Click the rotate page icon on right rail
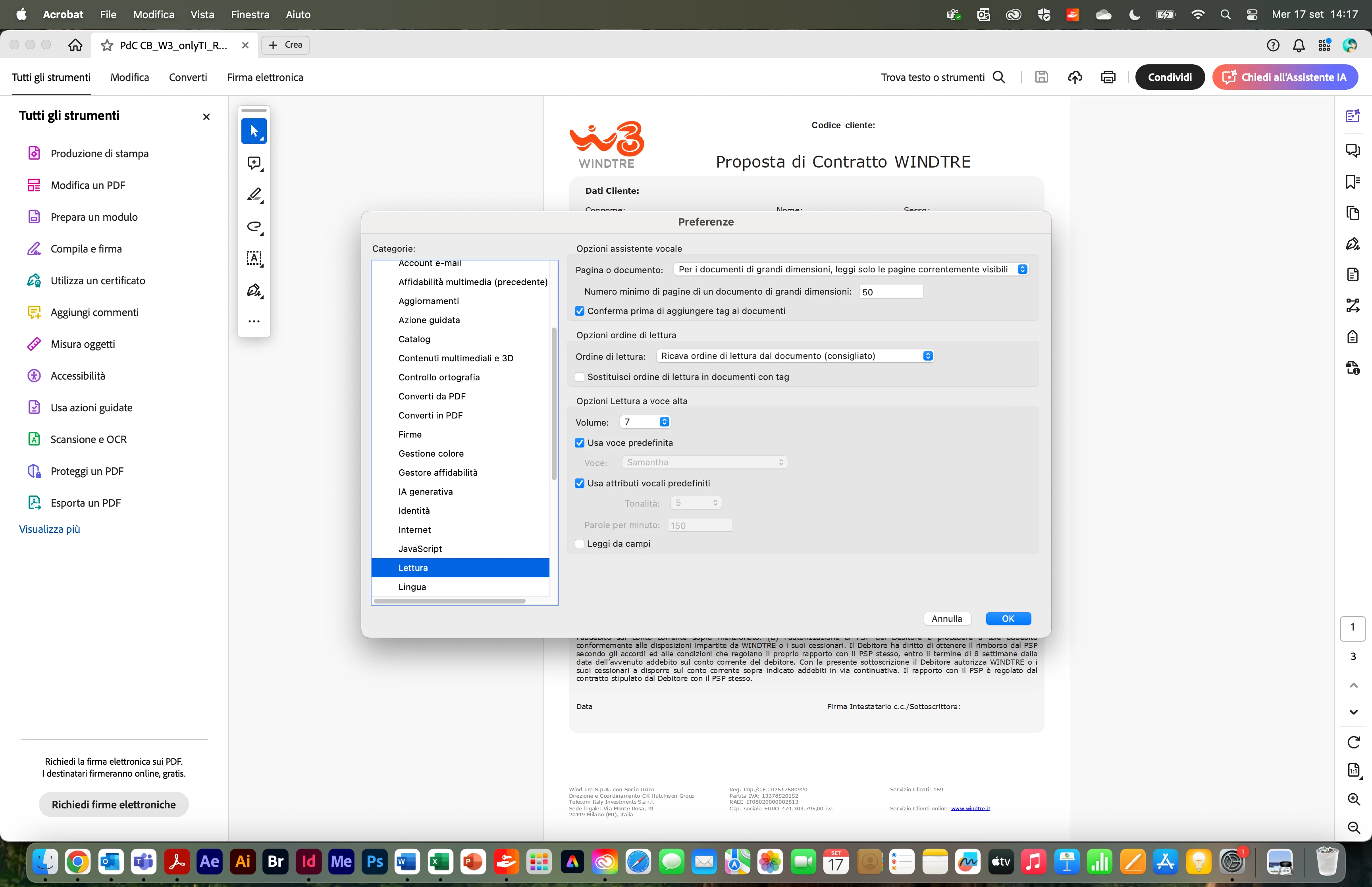This screenshot has height=887, width=1372. click(x=1353, y=742)
